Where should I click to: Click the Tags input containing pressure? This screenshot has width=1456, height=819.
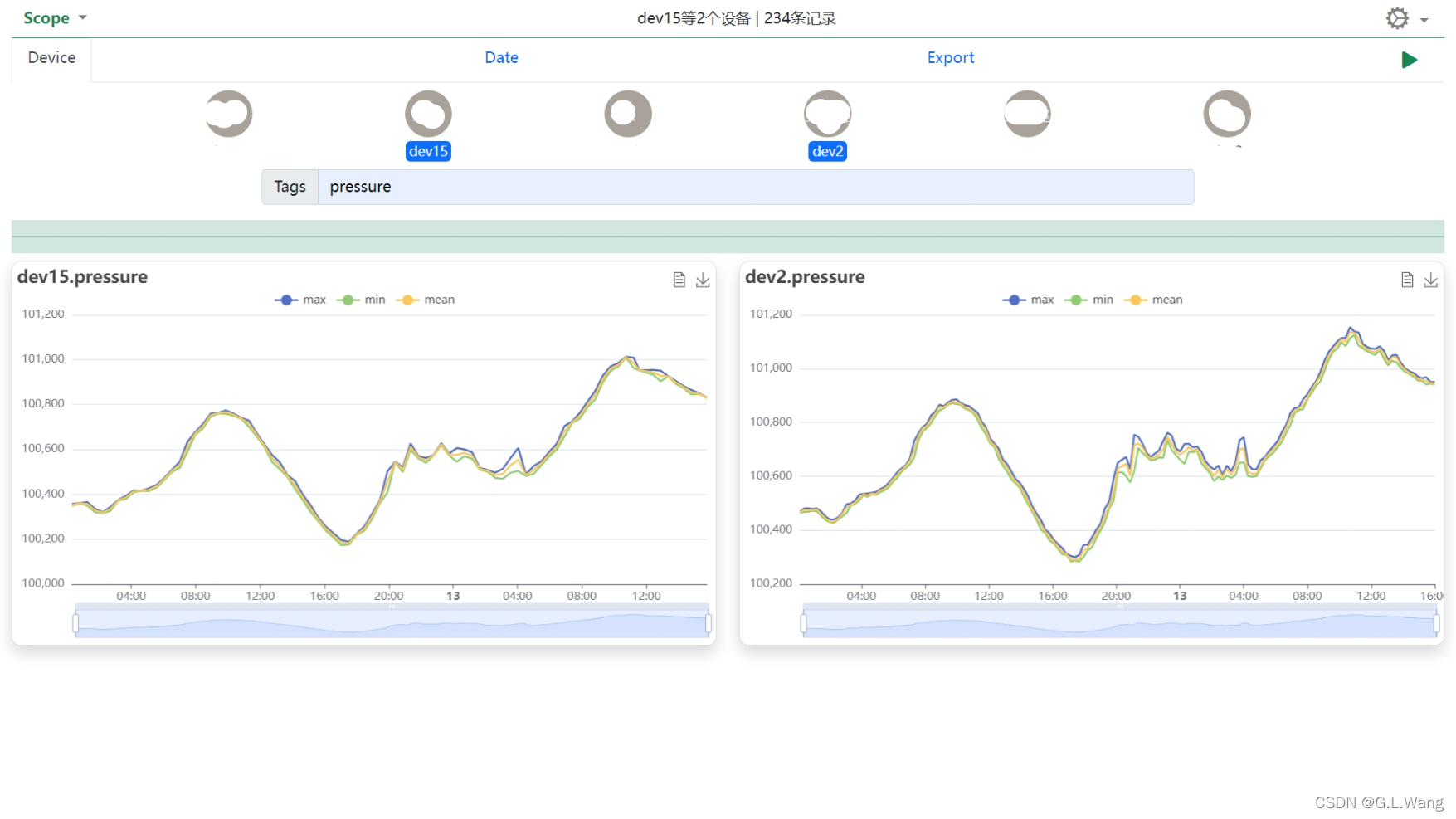pos(756,187)
